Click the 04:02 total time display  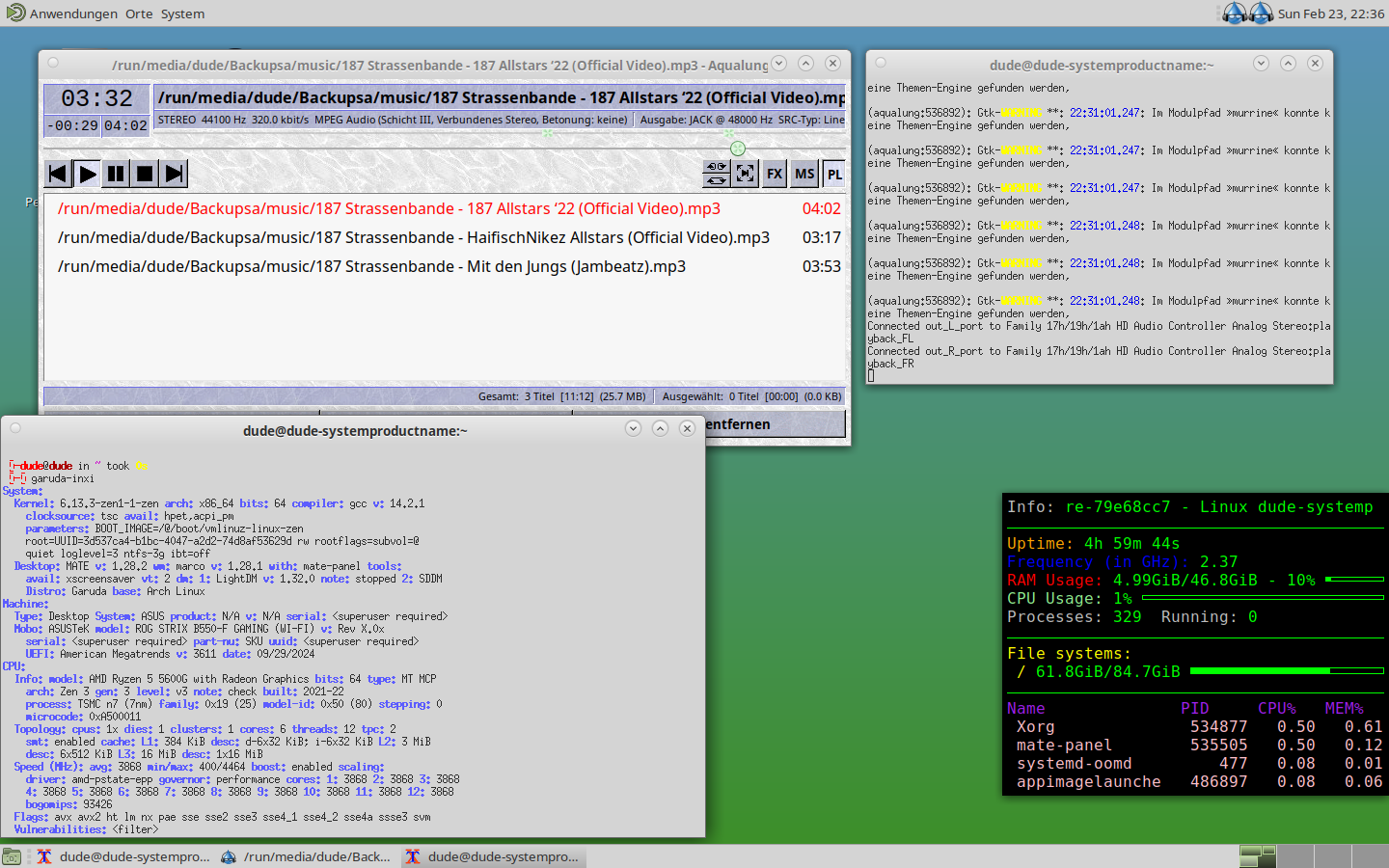(x=125, y=125)
